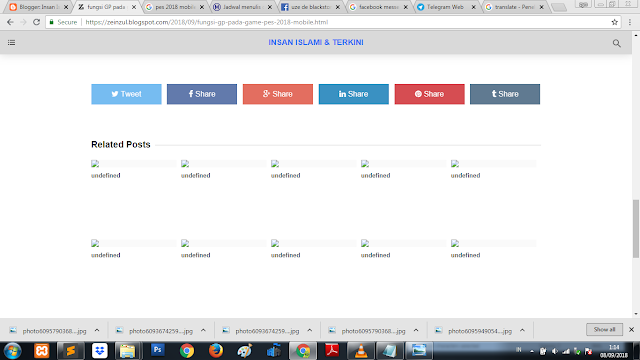Viewport: 640px width, 360px height.
Task: Click Show all downloads button
Action: point(604,329)
